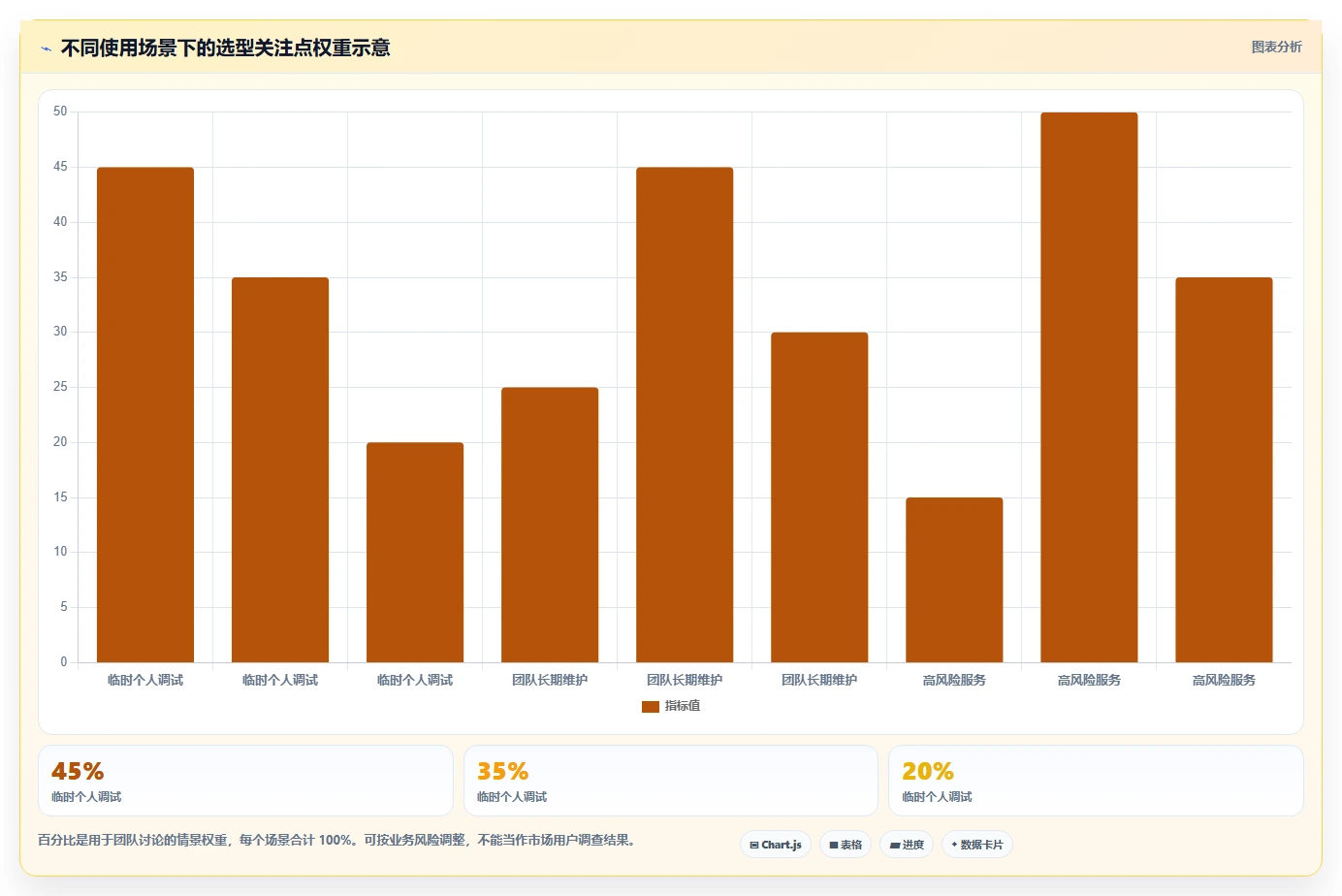This screenshot has width=1342, height=896.
Task: Click the 进度 tag
Action: pos(907,845)
